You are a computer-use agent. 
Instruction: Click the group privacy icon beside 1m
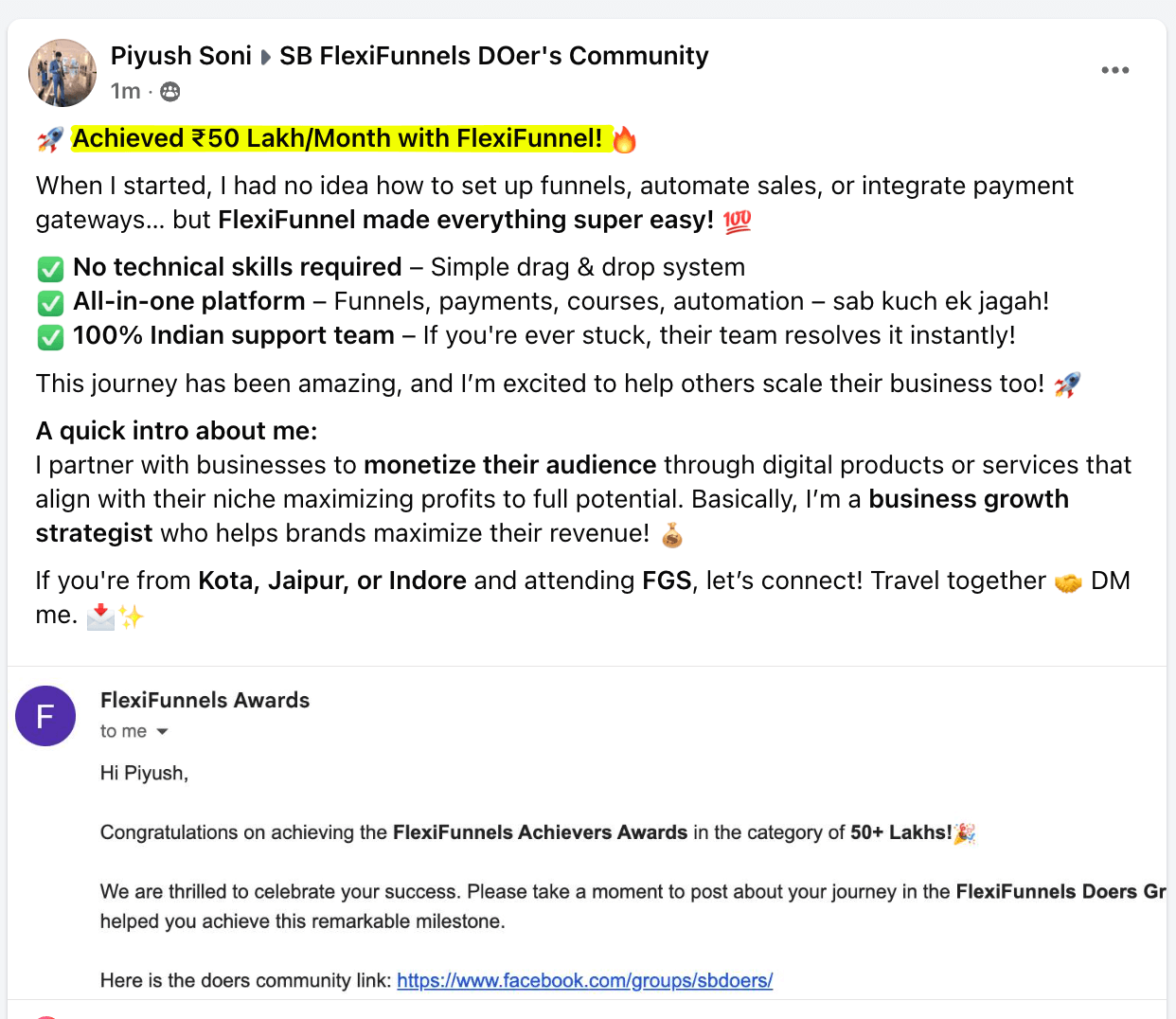170,92
